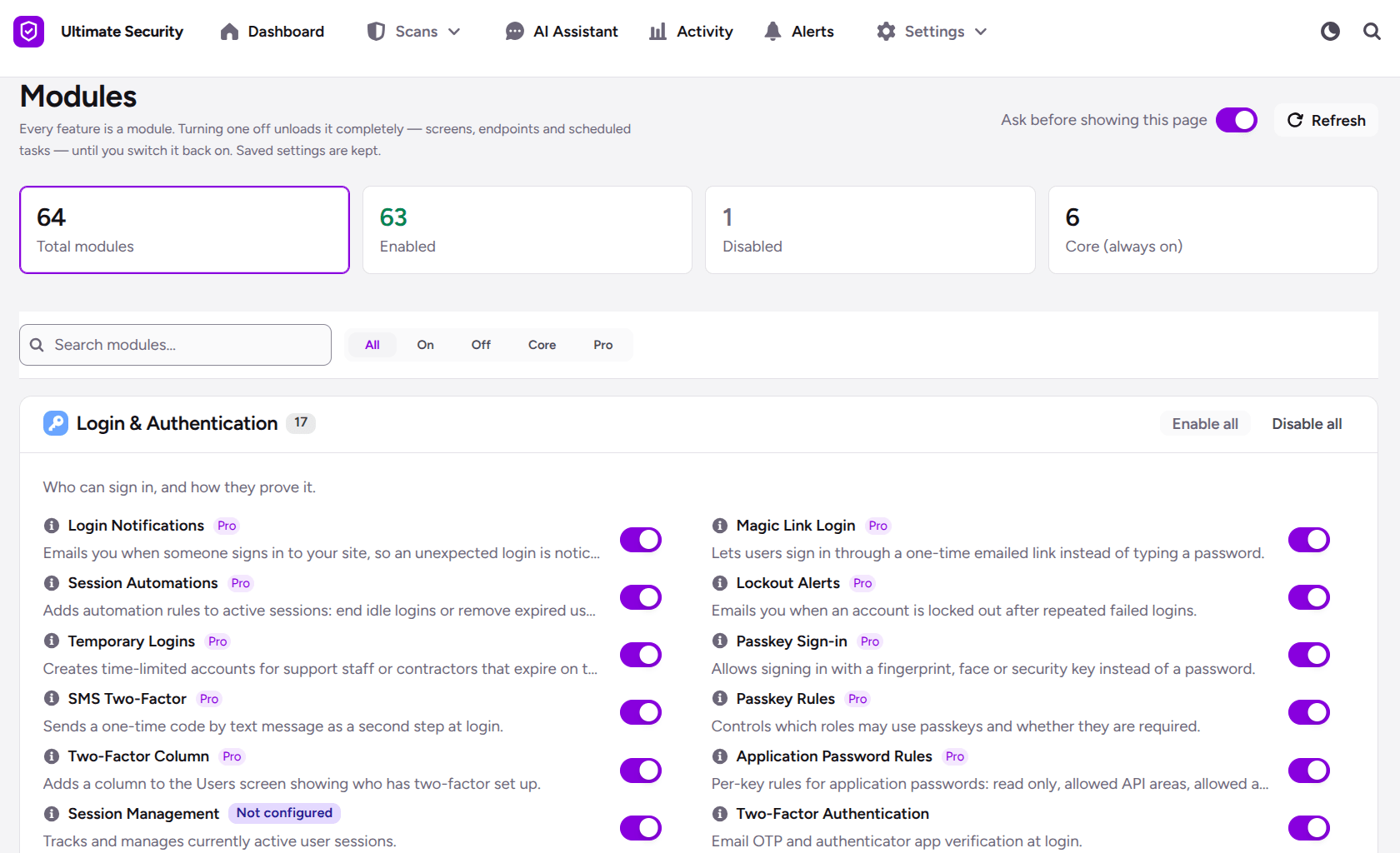Show Magic Link Login info icon

coord(720,526)
